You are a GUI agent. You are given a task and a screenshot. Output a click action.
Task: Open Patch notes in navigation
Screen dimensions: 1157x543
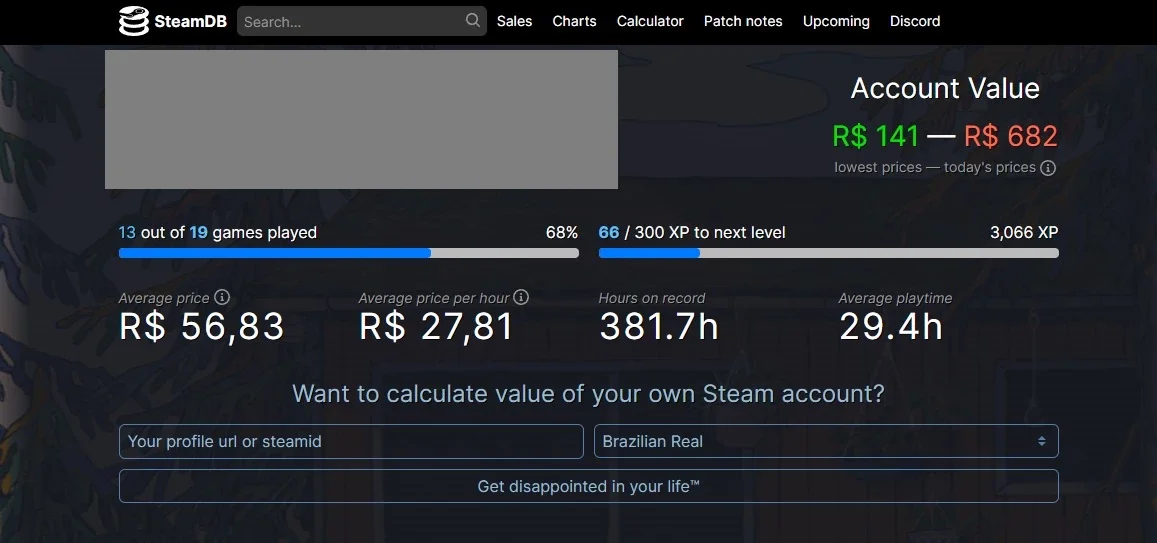tap(743, 21)
